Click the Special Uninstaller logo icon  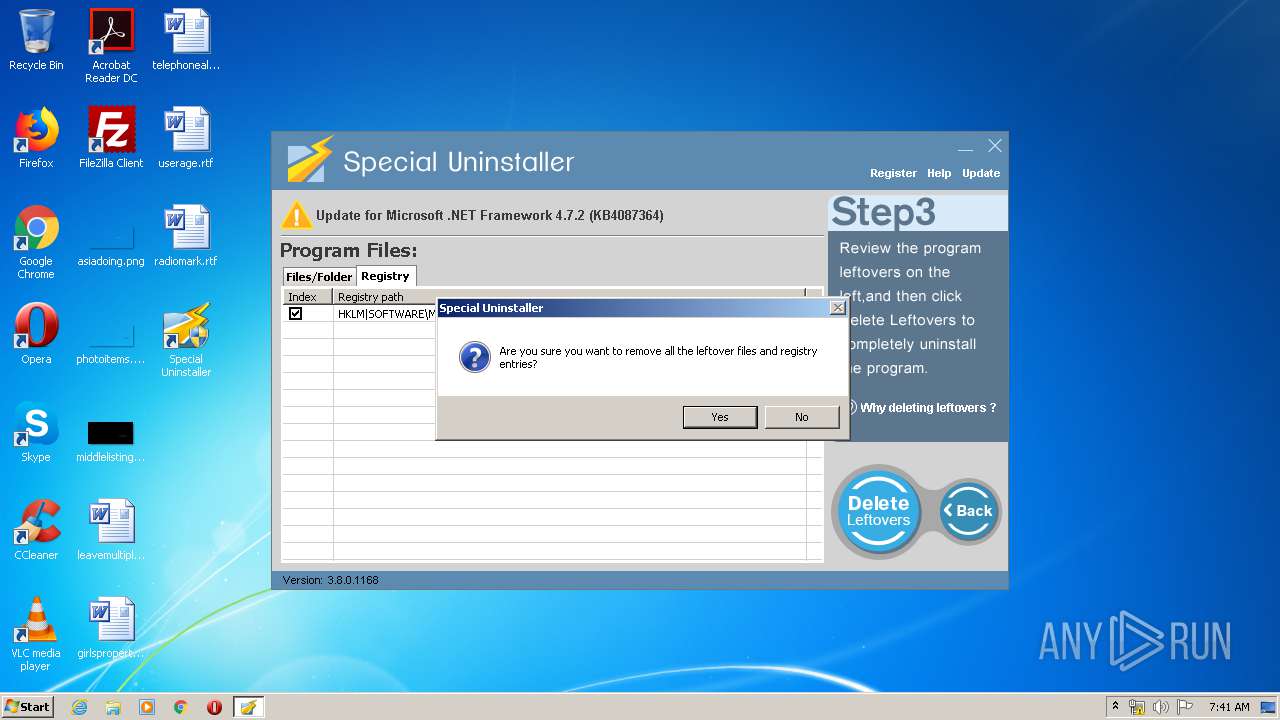(x=309, y=160)
